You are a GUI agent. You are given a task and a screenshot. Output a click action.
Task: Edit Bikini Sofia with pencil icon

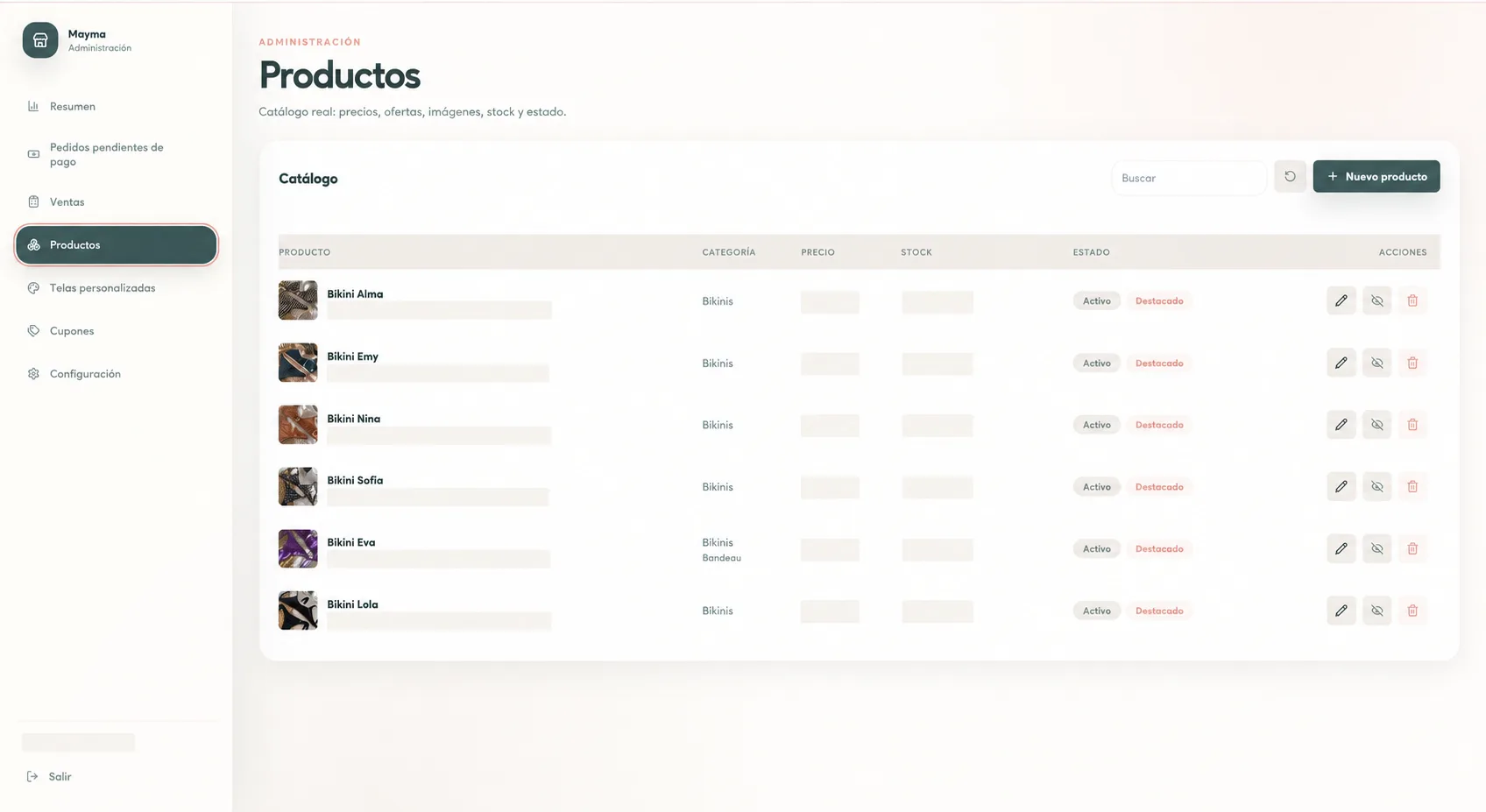[x=1341, y=486]
